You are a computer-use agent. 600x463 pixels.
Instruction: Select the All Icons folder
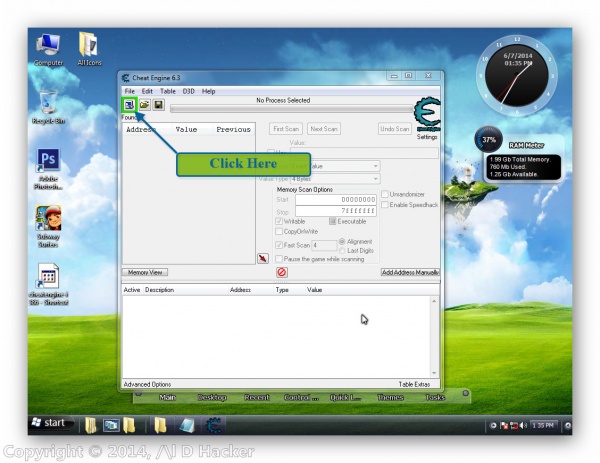[89, 49]
